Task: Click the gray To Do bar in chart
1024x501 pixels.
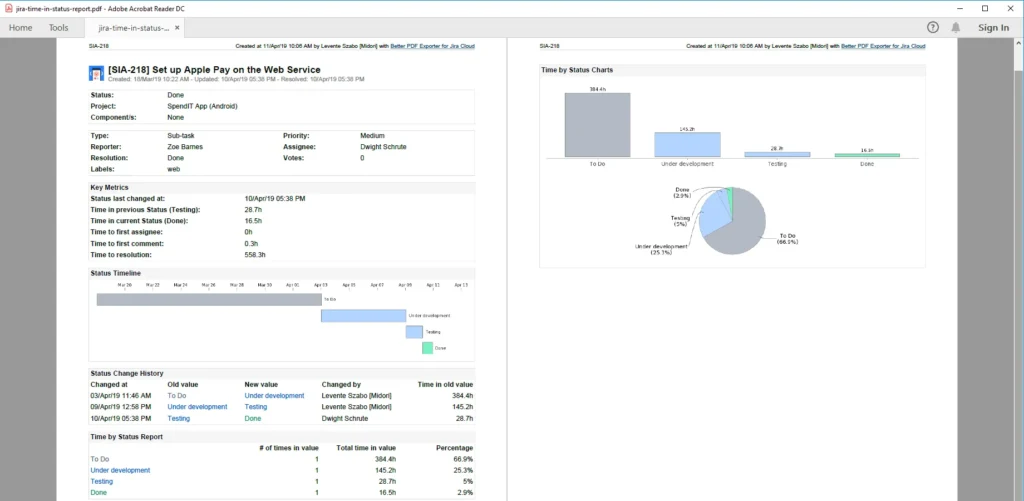Action: 598,125
